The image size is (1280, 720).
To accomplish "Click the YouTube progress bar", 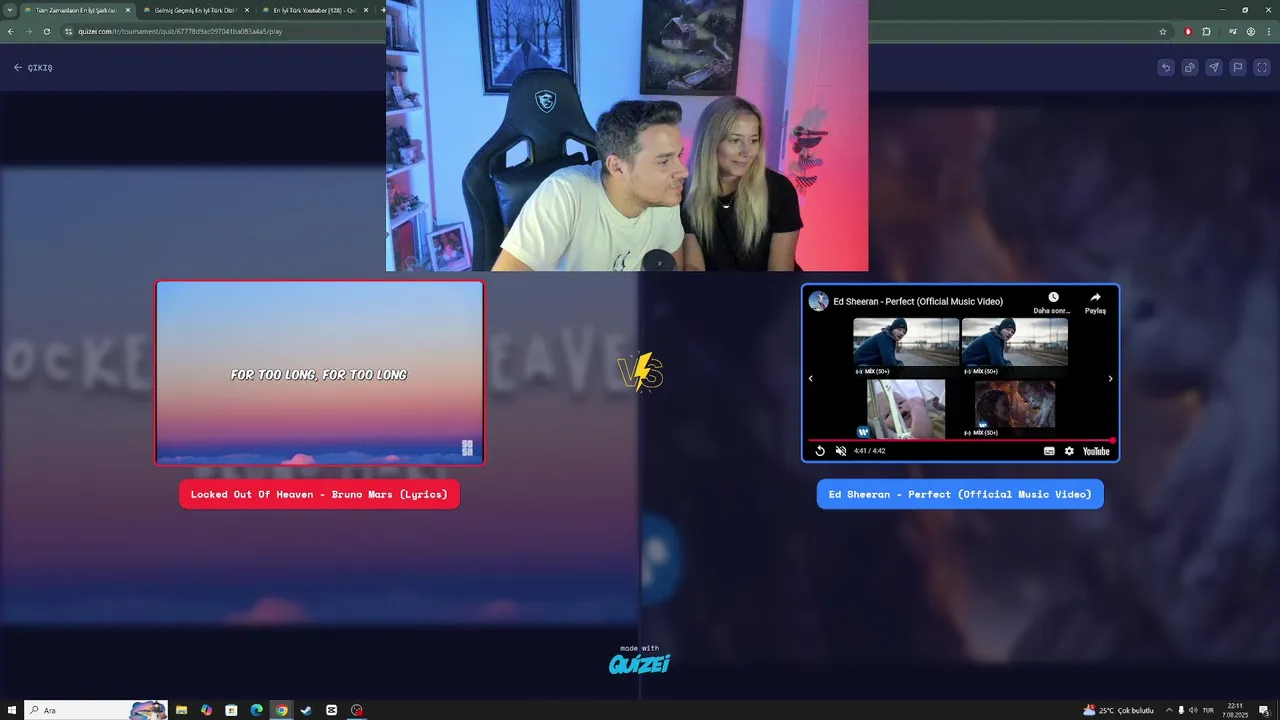I will pos(960,440).
